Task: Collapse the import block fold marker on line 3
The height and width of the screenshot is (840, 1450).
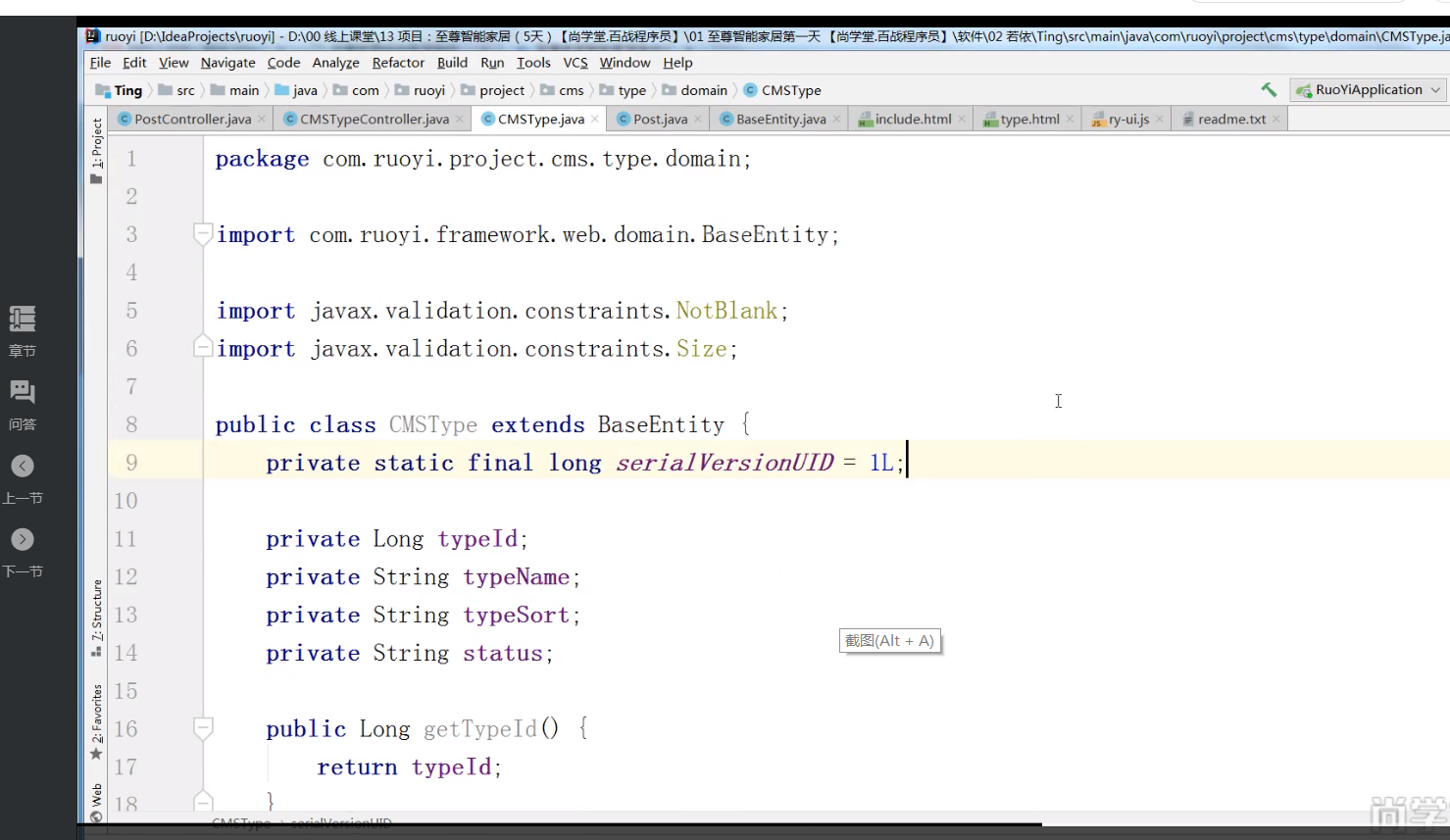Action: tap(203, 234)
